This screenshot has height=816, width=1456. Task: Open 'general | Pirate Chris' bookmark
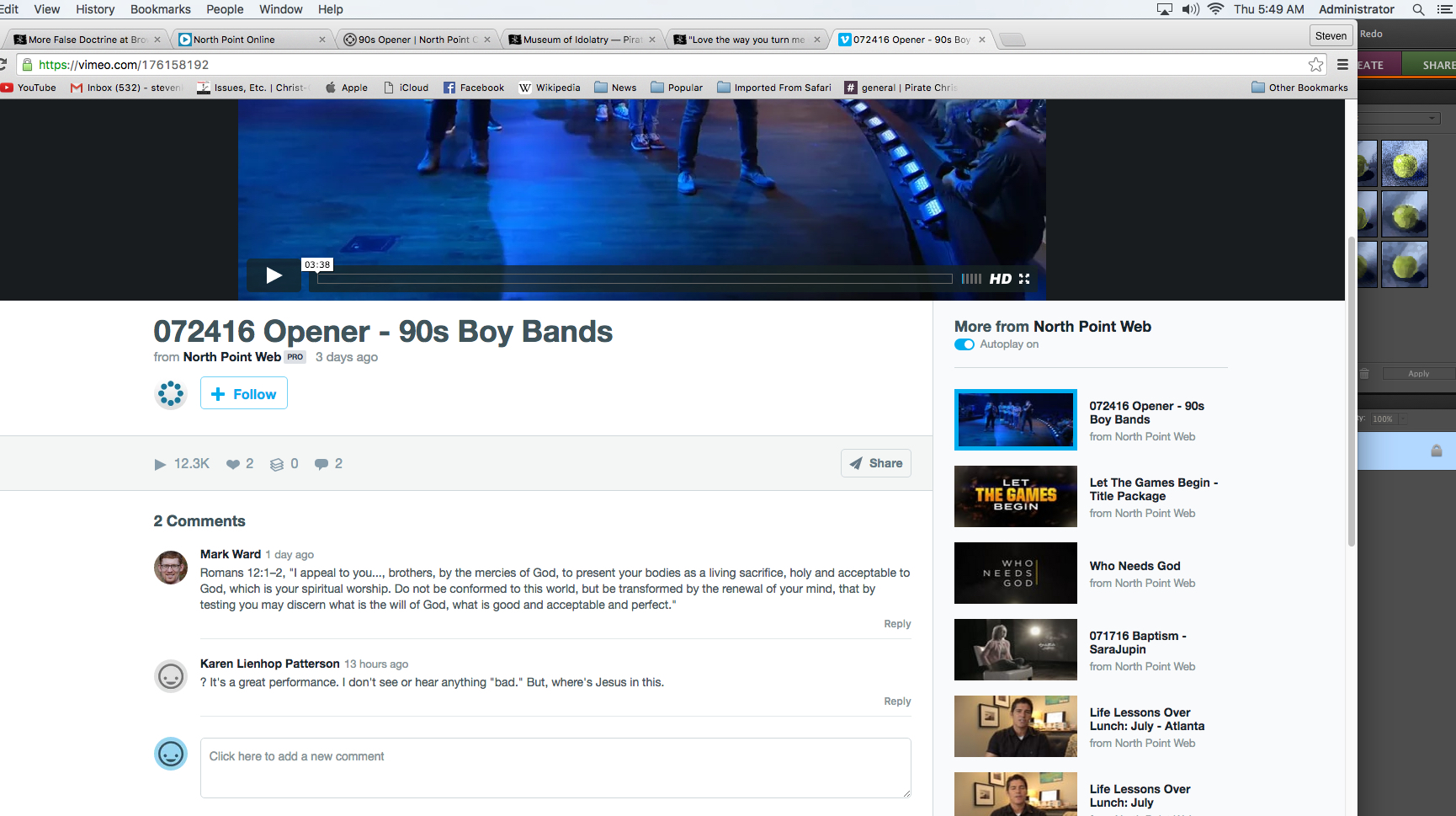[x=901, y=88]
